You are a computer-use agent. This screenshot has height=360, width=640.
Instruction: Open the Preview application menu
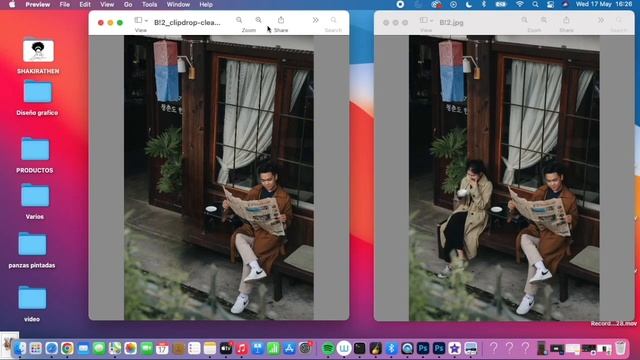pyautogui.click(x=38, y=4)
